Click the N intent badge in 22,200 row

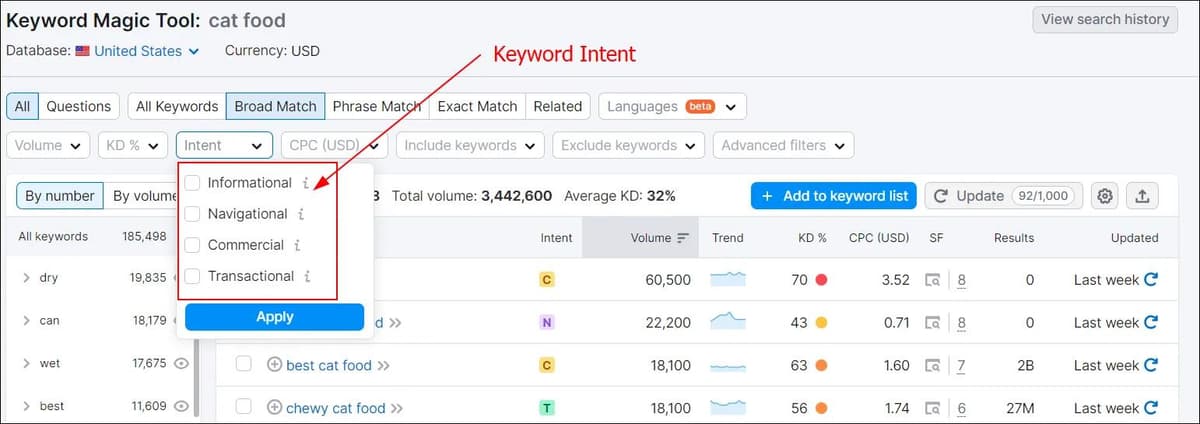546,322
